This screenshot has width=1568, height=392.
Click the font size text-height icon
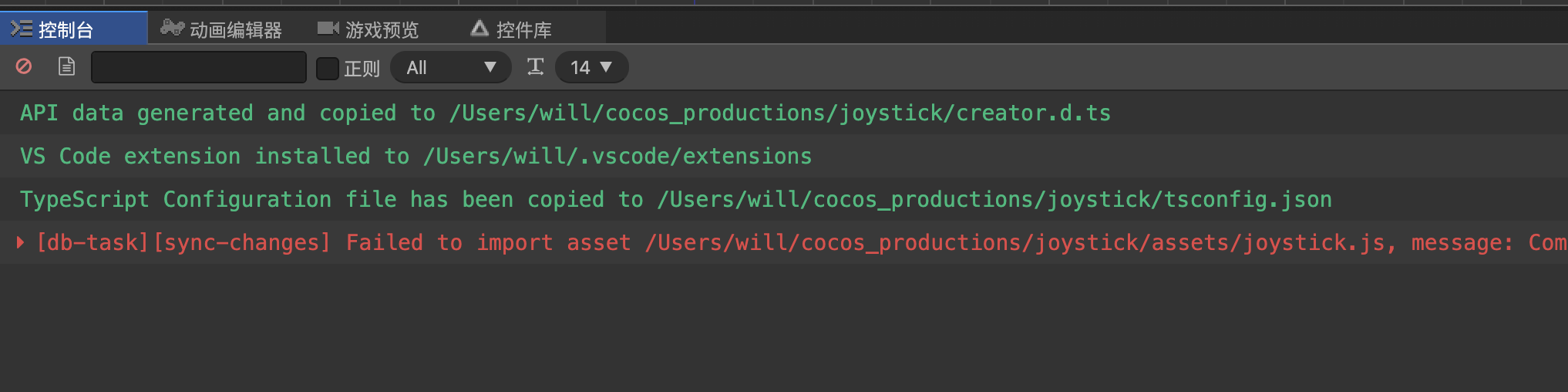[535, 67]
